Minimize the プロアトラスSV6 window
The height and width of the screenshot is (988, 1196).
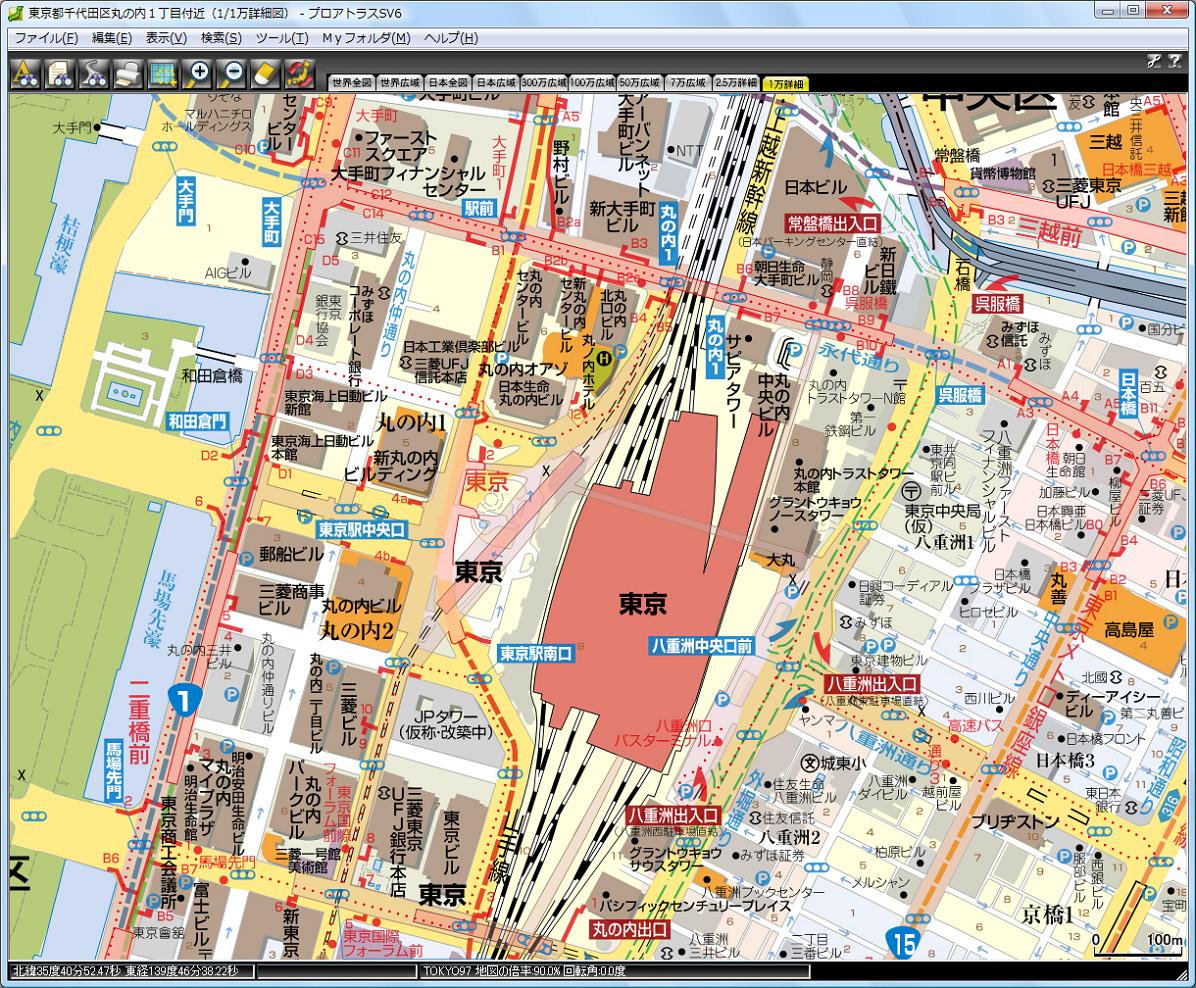click(x=1108, y=10)
